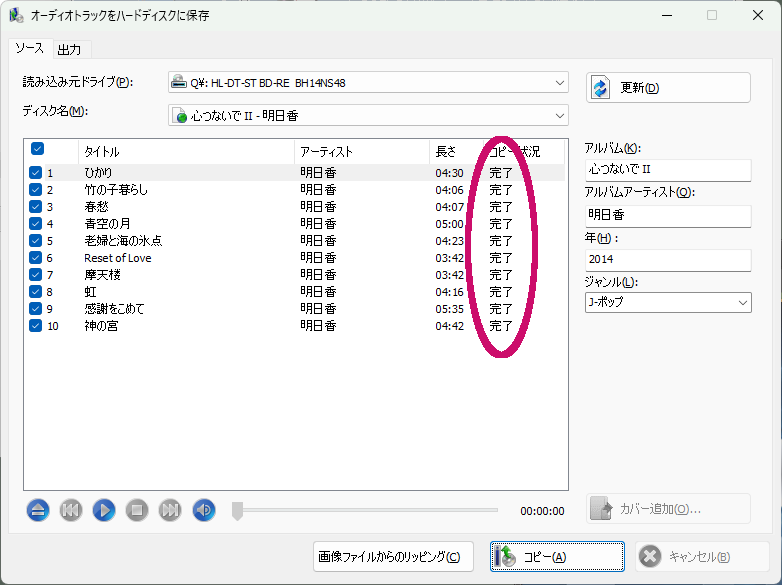Uncheck track 2 竹の子暮らし checkbox
Image resolution: width=782 pixels, height=585 pixels.
35,190
